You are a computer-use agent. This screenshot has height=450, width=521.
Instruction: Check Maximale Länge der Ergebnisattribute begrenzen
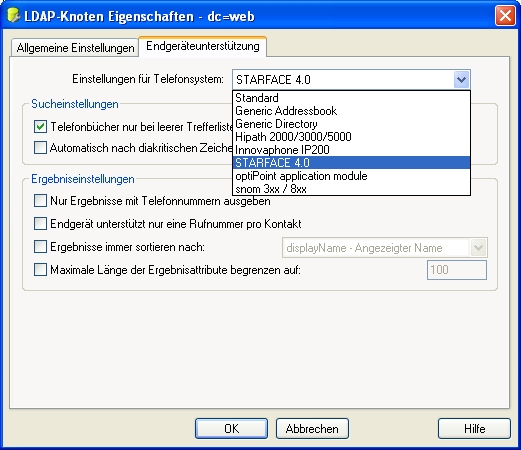tap(40, 270)
